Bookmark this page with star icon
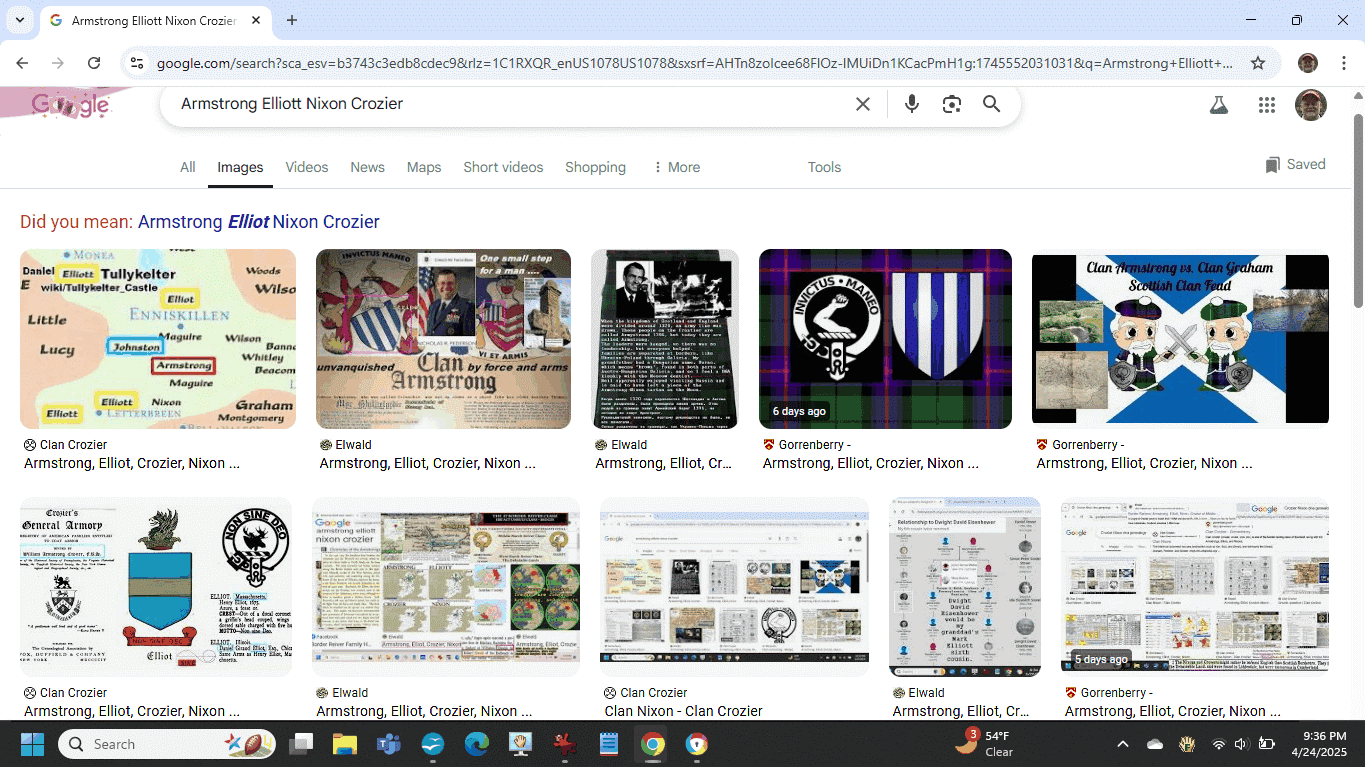Screen dimensions: 1365x767 (x=1258, y=63)
